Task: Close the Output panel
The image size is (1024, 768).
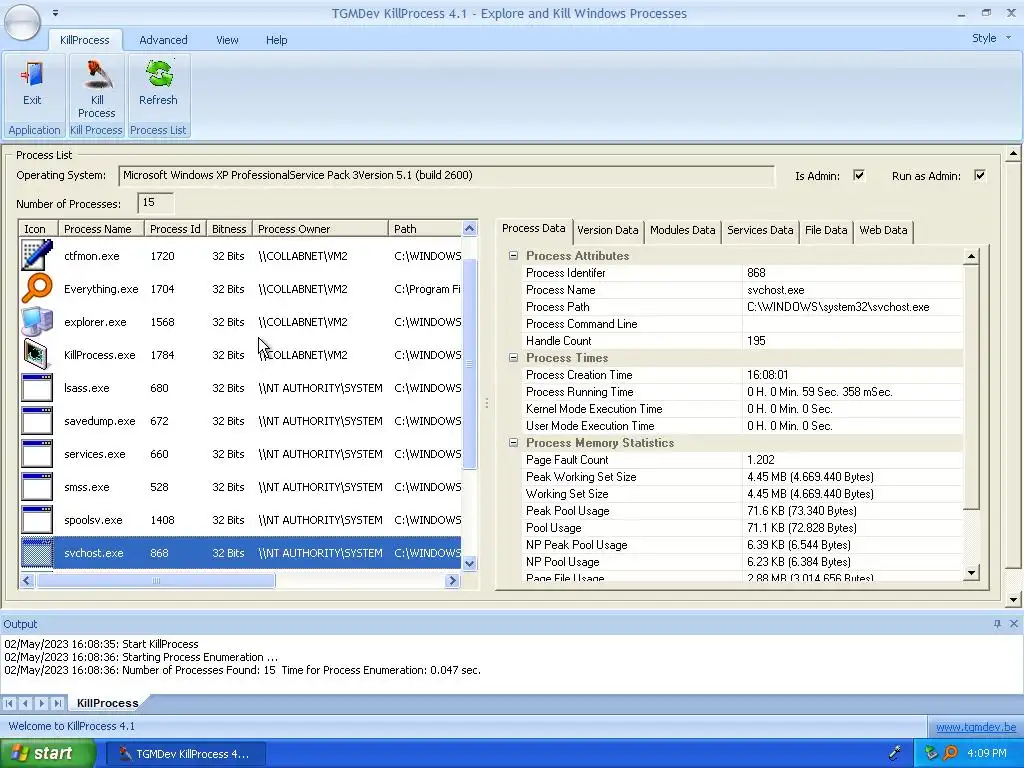Action: pyautogui.click(x=1014, y=624)
